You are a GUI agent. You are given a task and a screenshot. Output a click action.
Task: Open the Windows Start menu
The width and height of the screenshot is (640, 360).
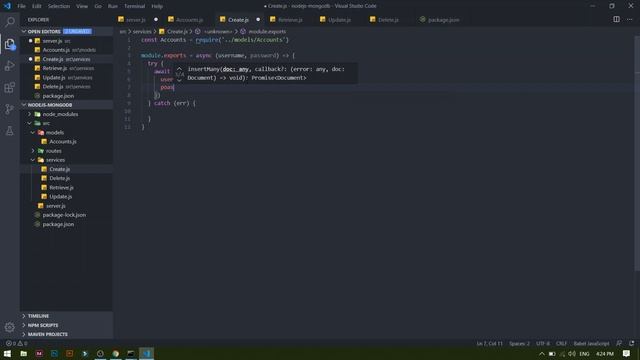click(7, 353)
